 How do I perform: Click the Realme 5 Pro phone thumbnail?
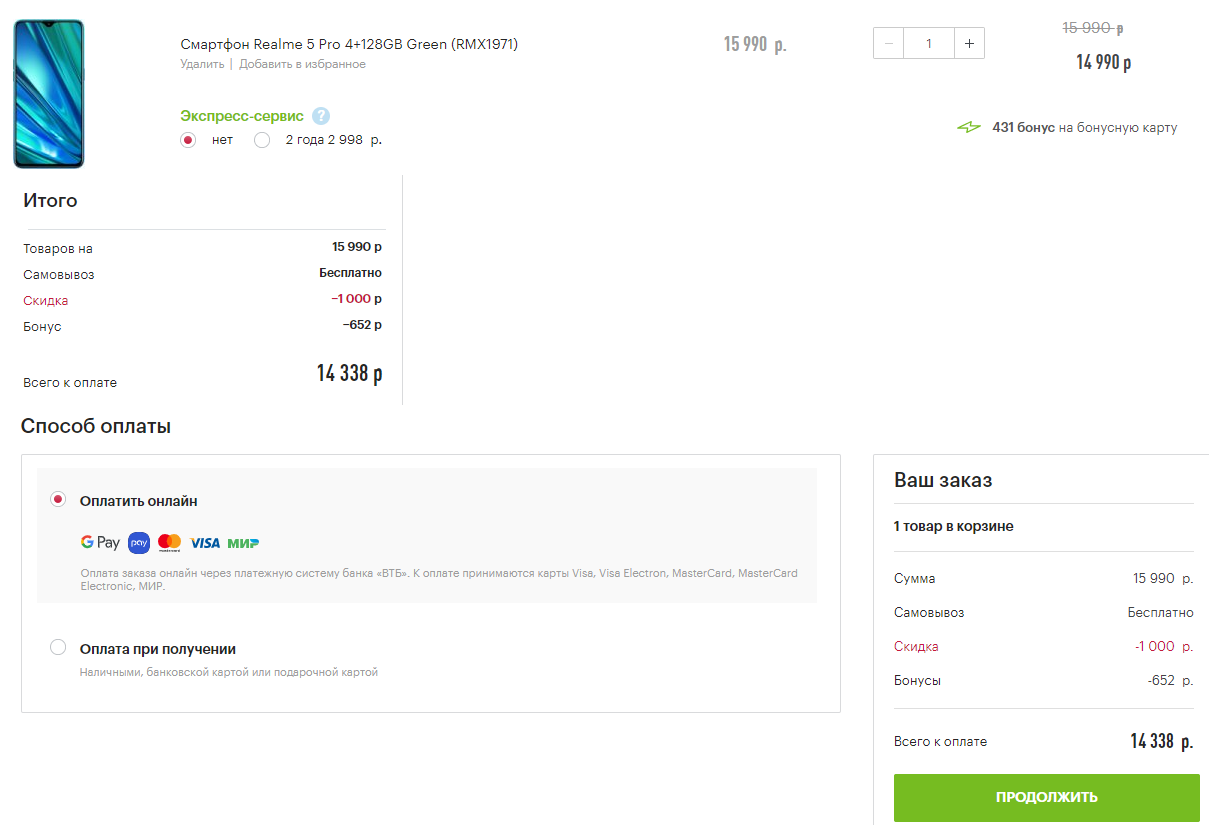click(49, 93)
